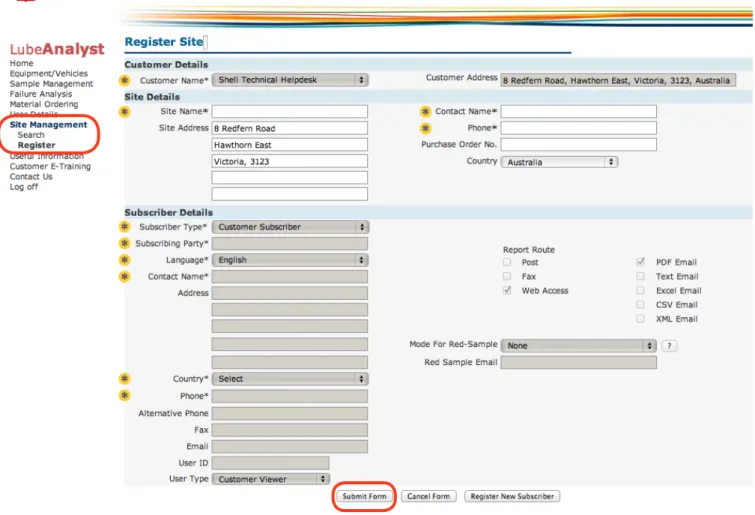Enable the Fax report route checkbox
This screenshot has height=515, width=755.
click(507, 276)
